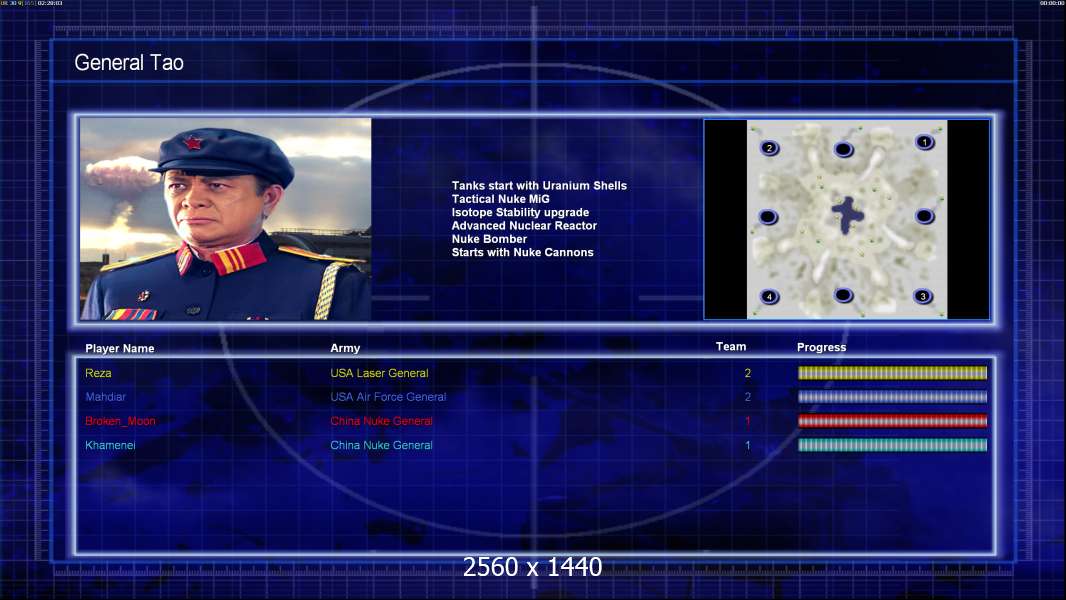Click 'Tanks start with Uranium Shells' line

tap(539, 186)
